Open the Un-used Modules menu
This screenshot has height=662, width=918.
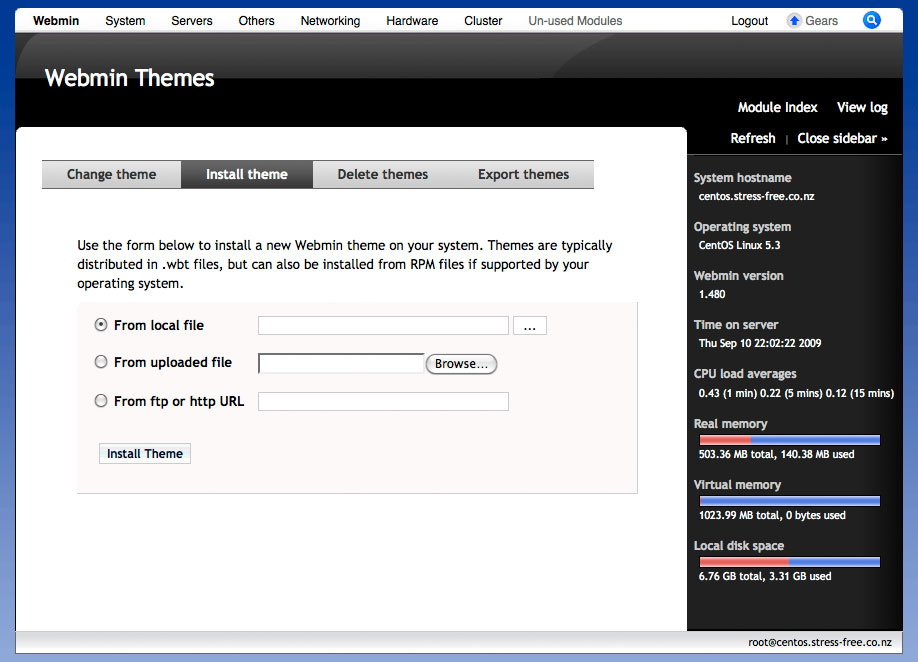pyautogui.click(x=576, y=20)
